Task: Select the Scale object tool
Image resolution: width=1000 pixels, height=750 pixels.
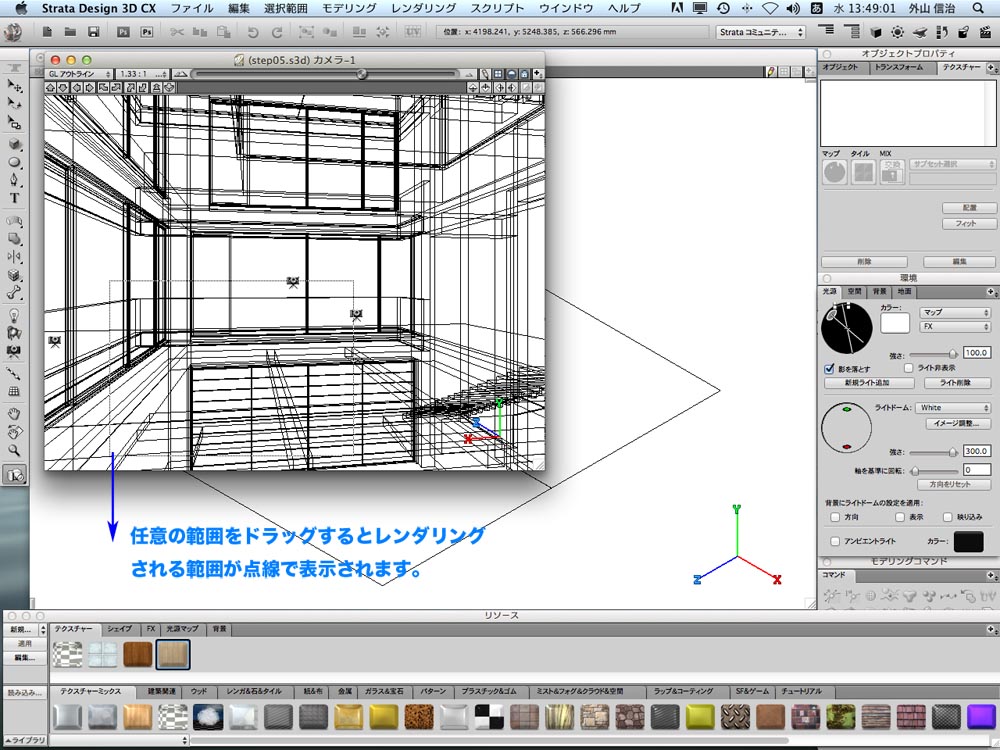Action: (14, 122)
